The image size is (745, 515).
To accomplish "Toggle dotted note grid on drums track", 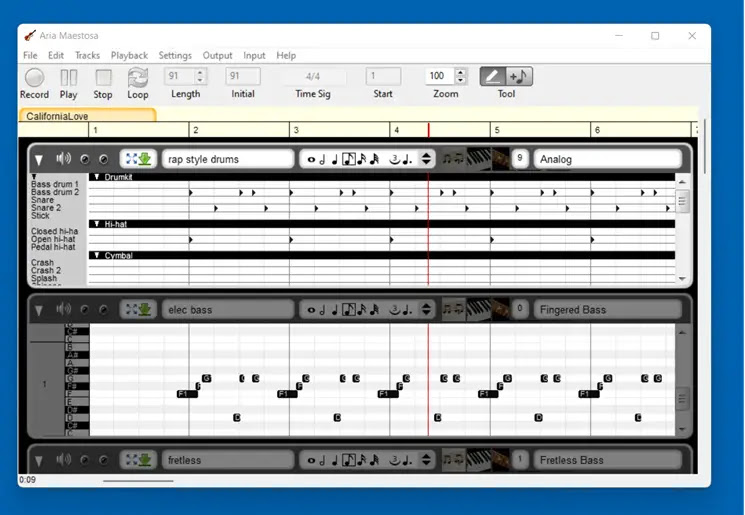I will tap(408, 159).
